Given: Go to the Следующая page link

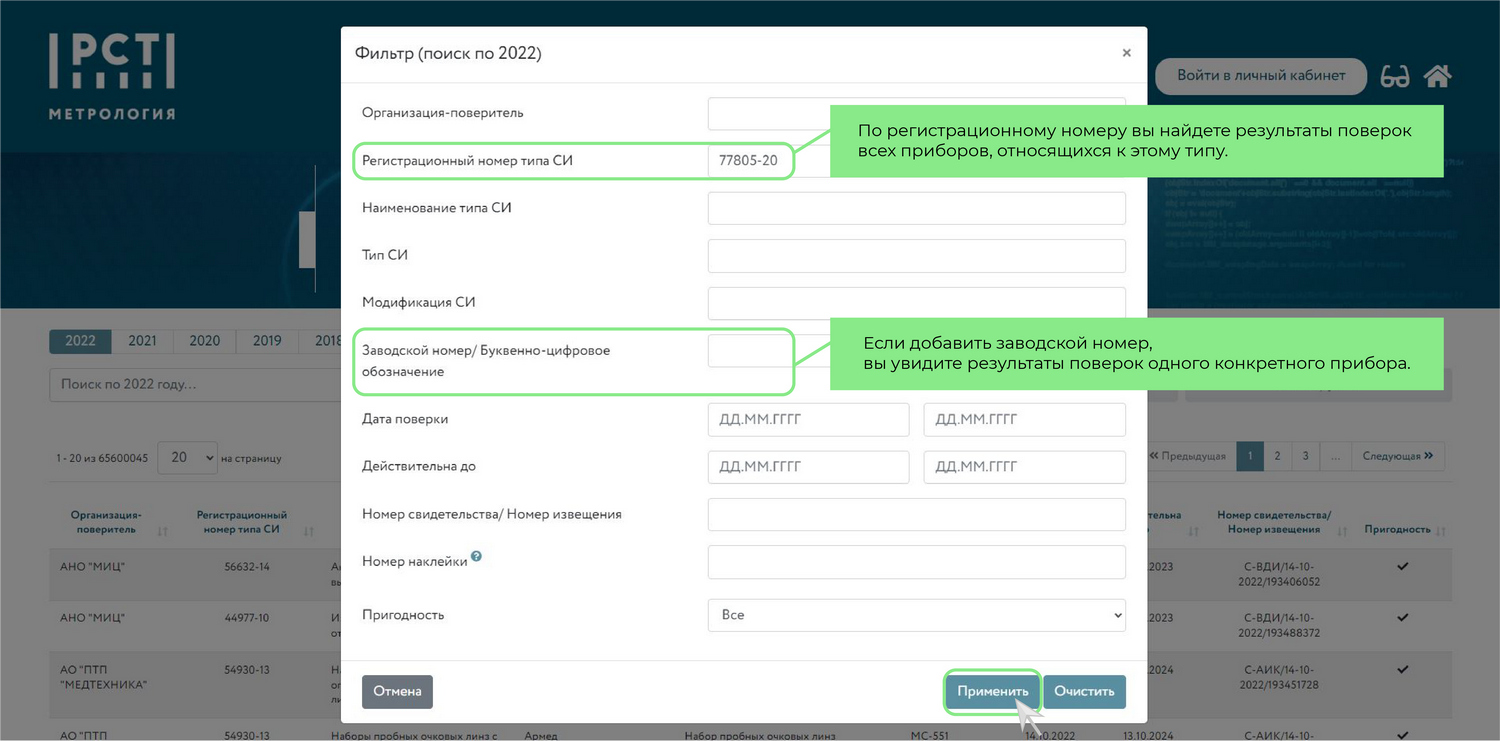Looking at the screenshot, I should (x=1403, y=456).
